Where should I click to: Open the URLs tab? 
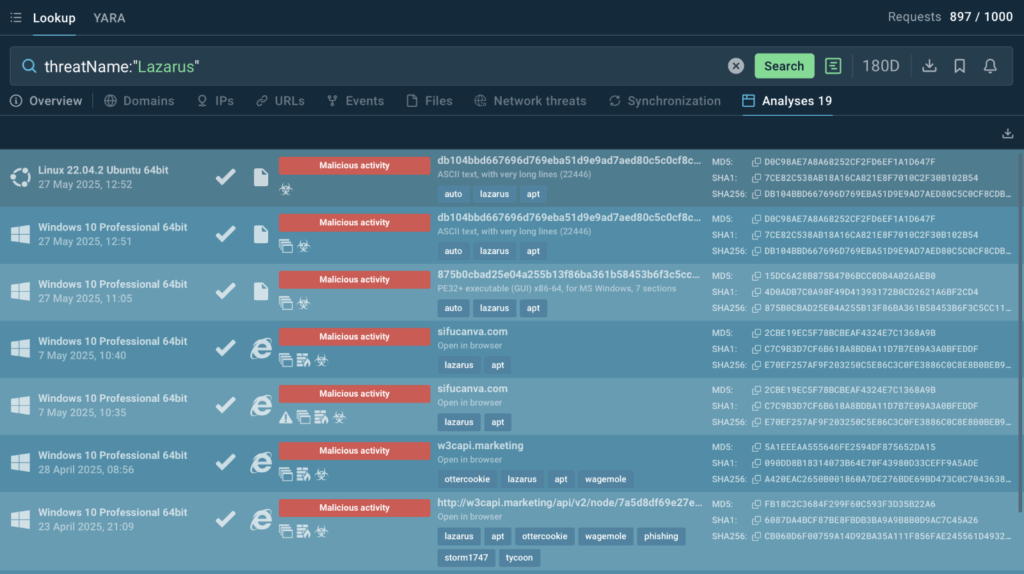[280, 101]
